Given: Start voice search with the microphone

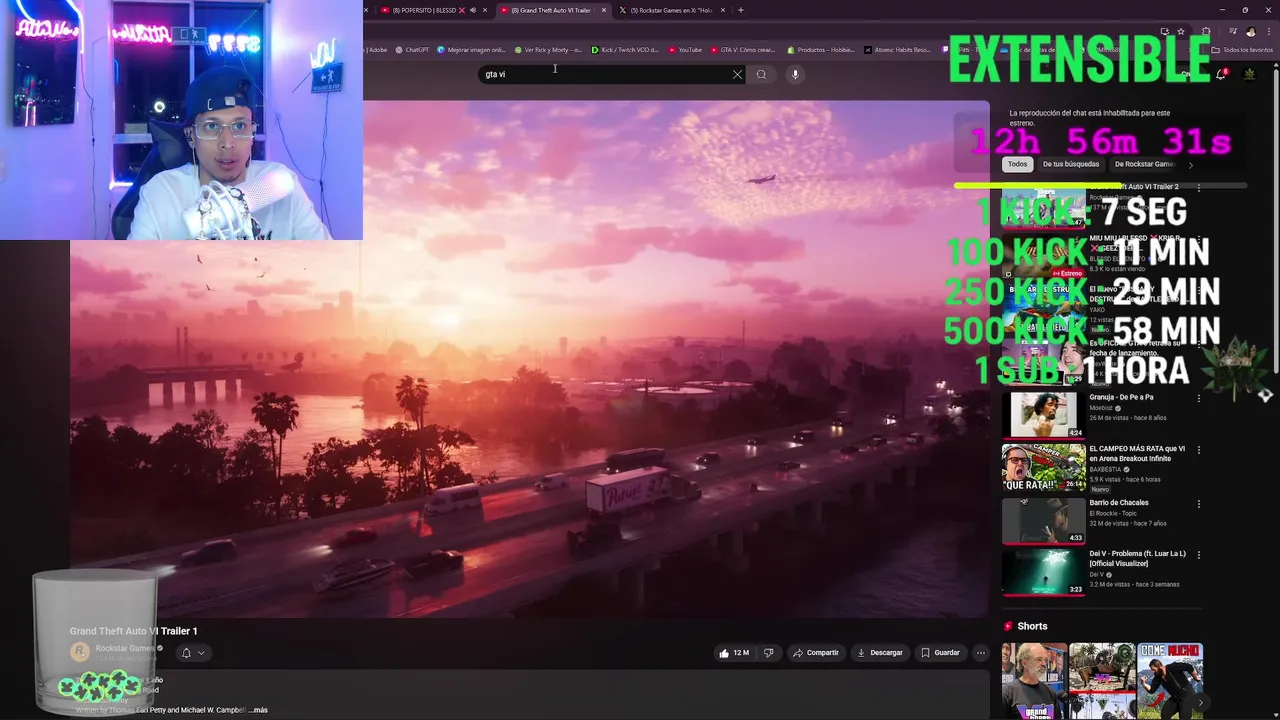Looking at the screenshot, I should coord(795,74).
